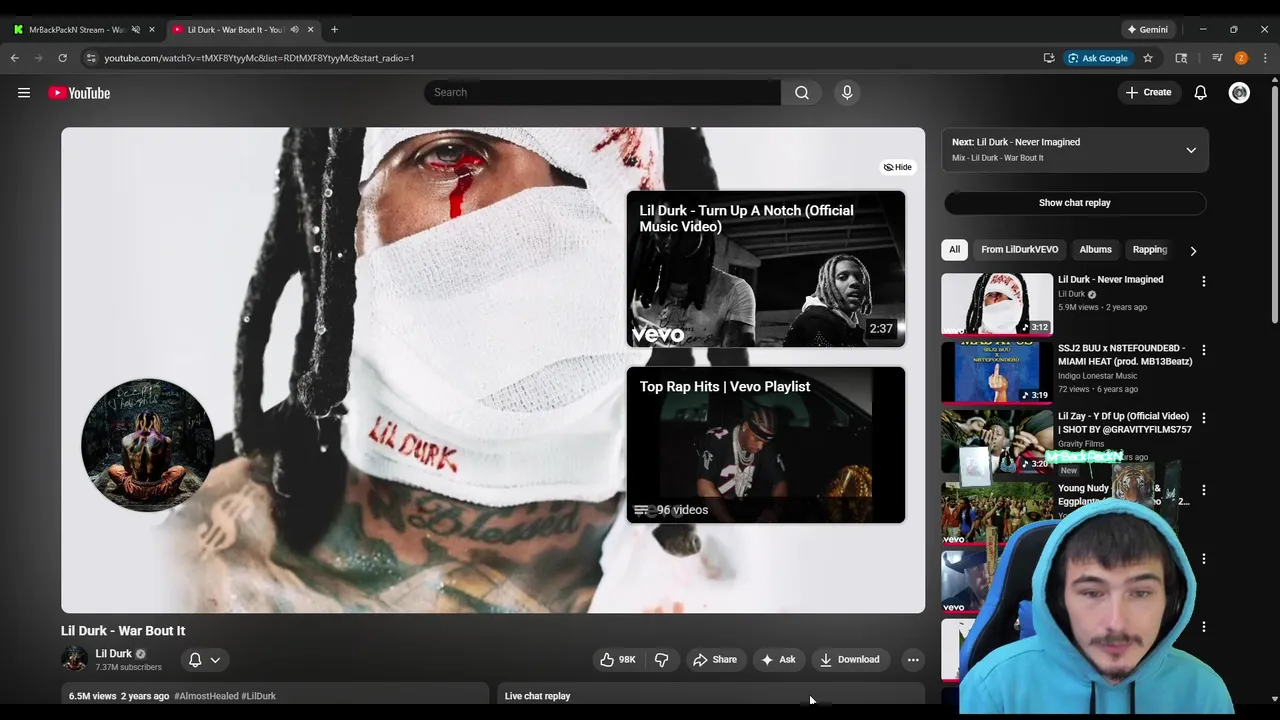
Task: Click Show chat replay button
Action: point(1075,203)
